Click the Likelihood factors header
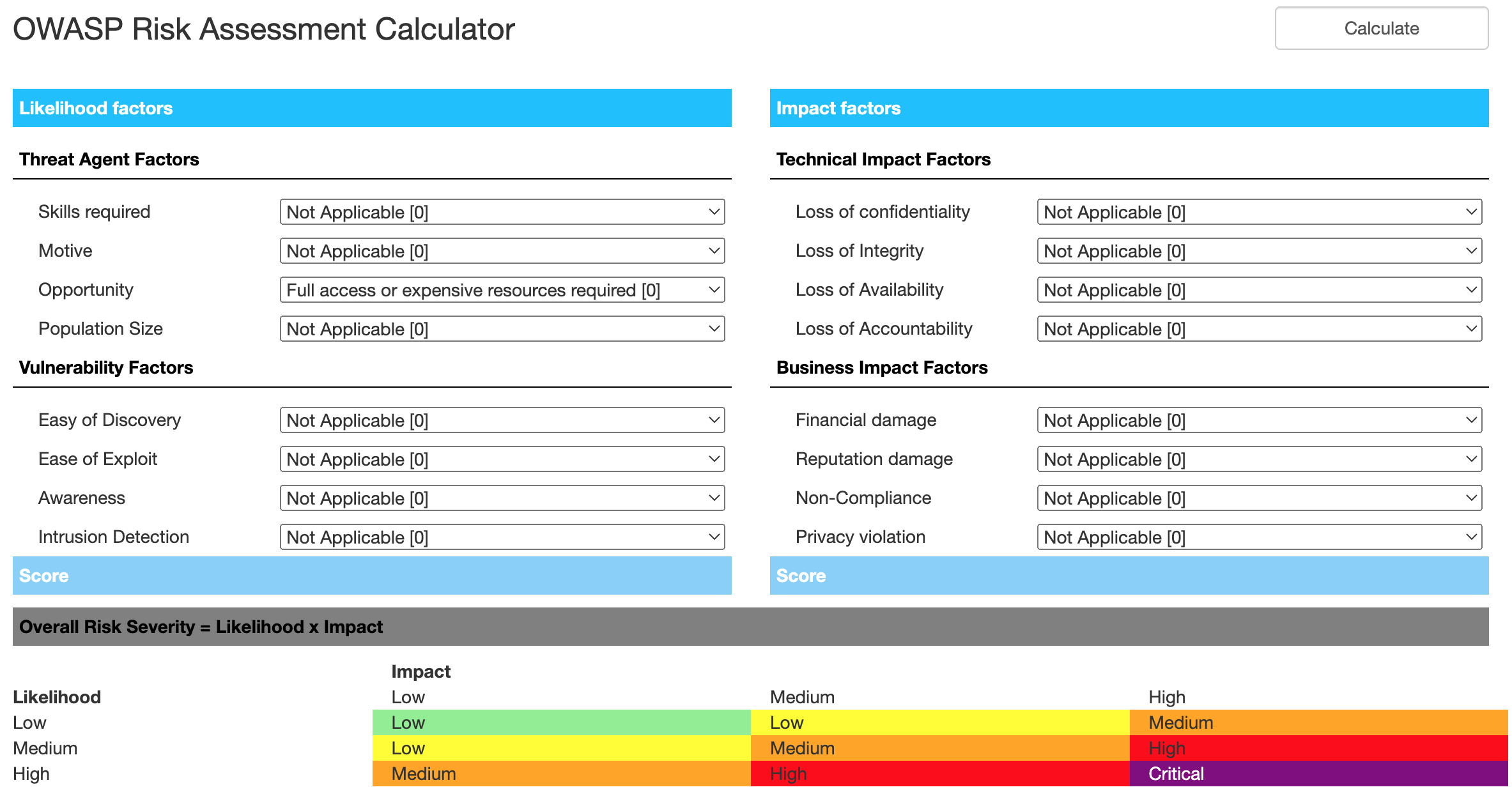 372,108
